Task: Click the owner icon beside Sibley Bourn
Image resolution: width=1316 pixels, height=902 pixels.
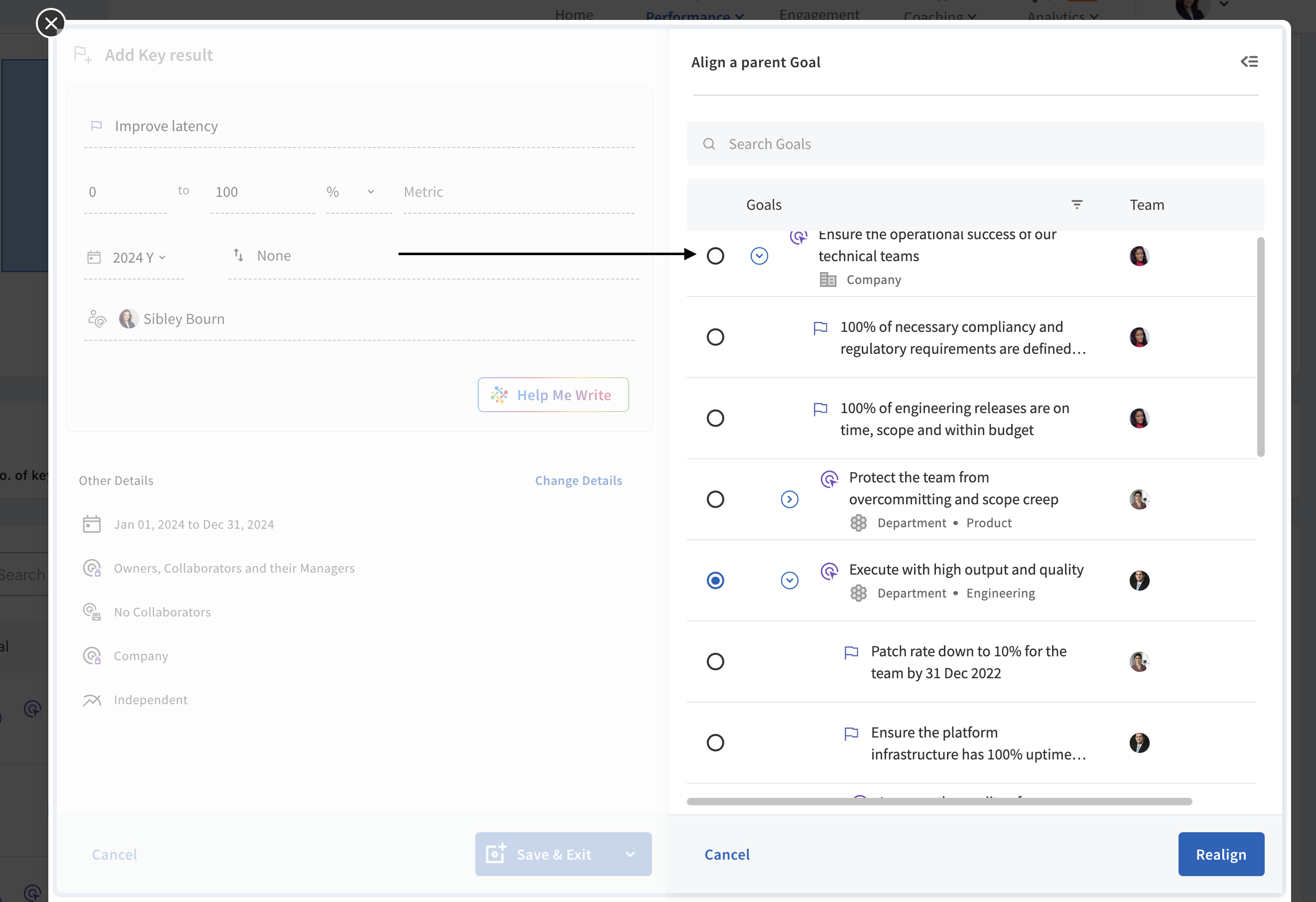Action: [x=97, y=318]
